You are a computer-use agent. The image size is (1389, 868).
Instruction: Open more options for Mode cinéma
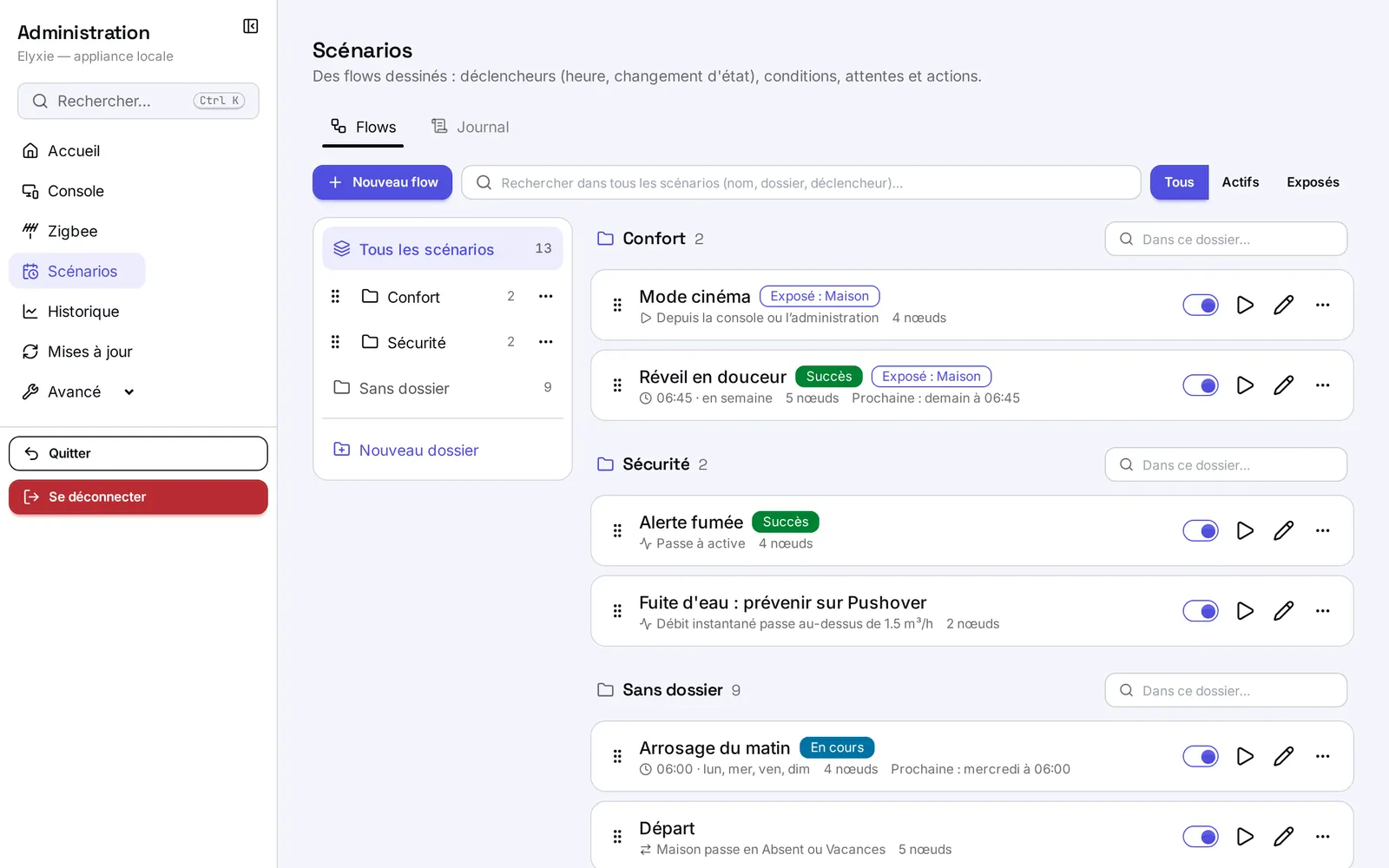coord(1322,305)
